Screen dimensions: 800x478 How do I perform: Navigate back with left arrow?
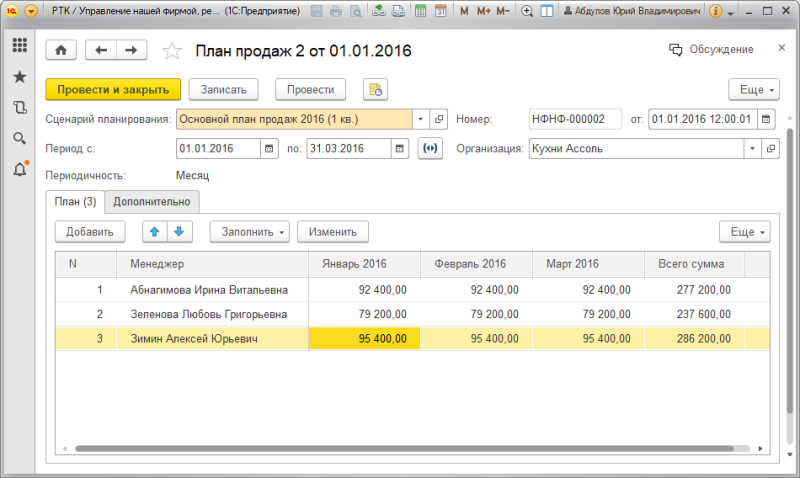pyautogui.click(x=101, y=50)
